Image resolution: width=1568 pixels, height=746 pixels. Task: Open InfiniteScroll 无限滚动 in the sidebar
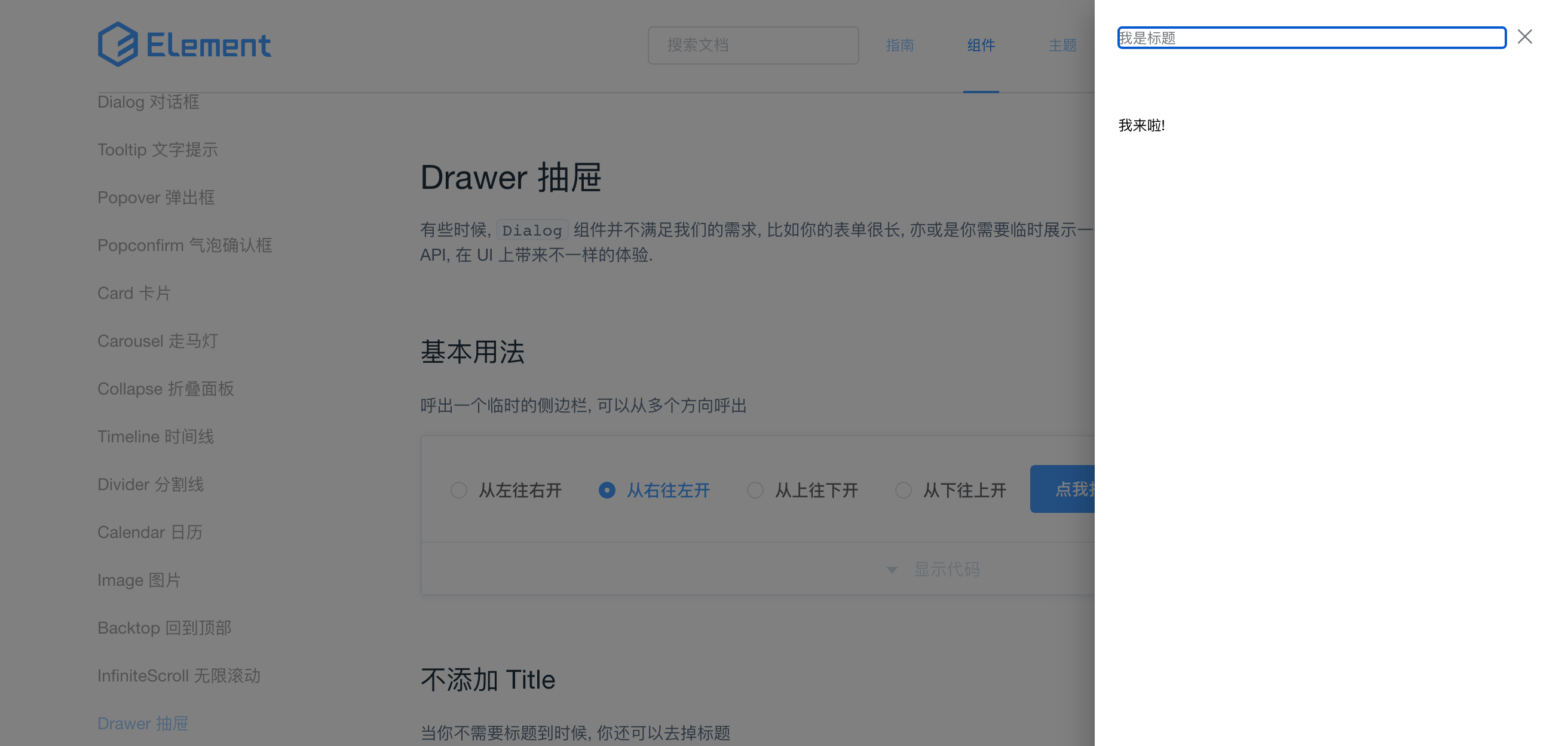pyautogui.click(x=178, y=675)
